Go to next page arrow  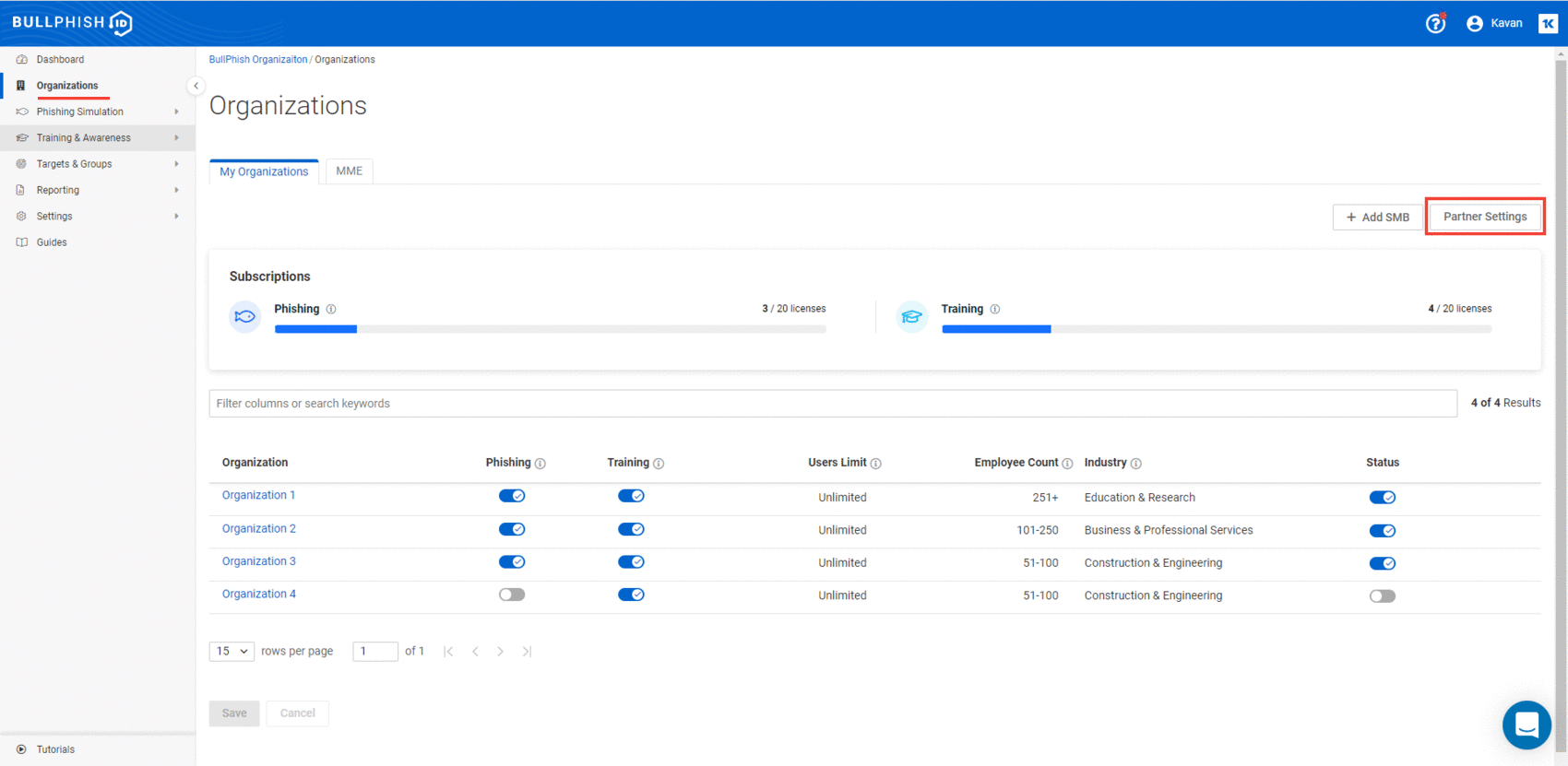[501, 652]
